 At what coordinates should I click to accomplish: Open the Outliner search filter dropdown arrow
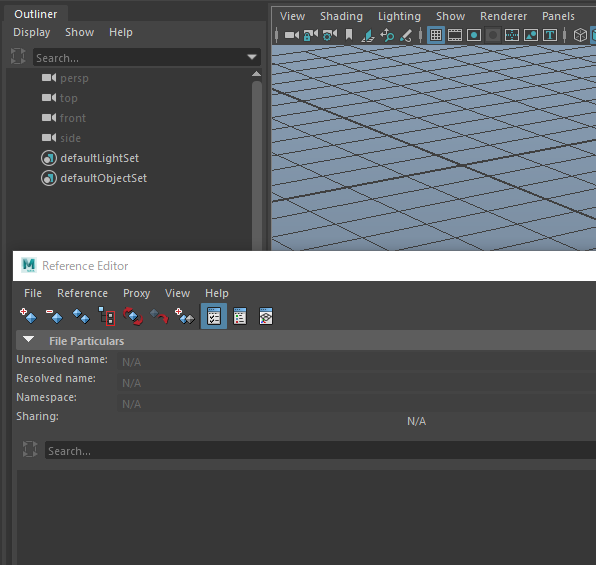(252, 57)
